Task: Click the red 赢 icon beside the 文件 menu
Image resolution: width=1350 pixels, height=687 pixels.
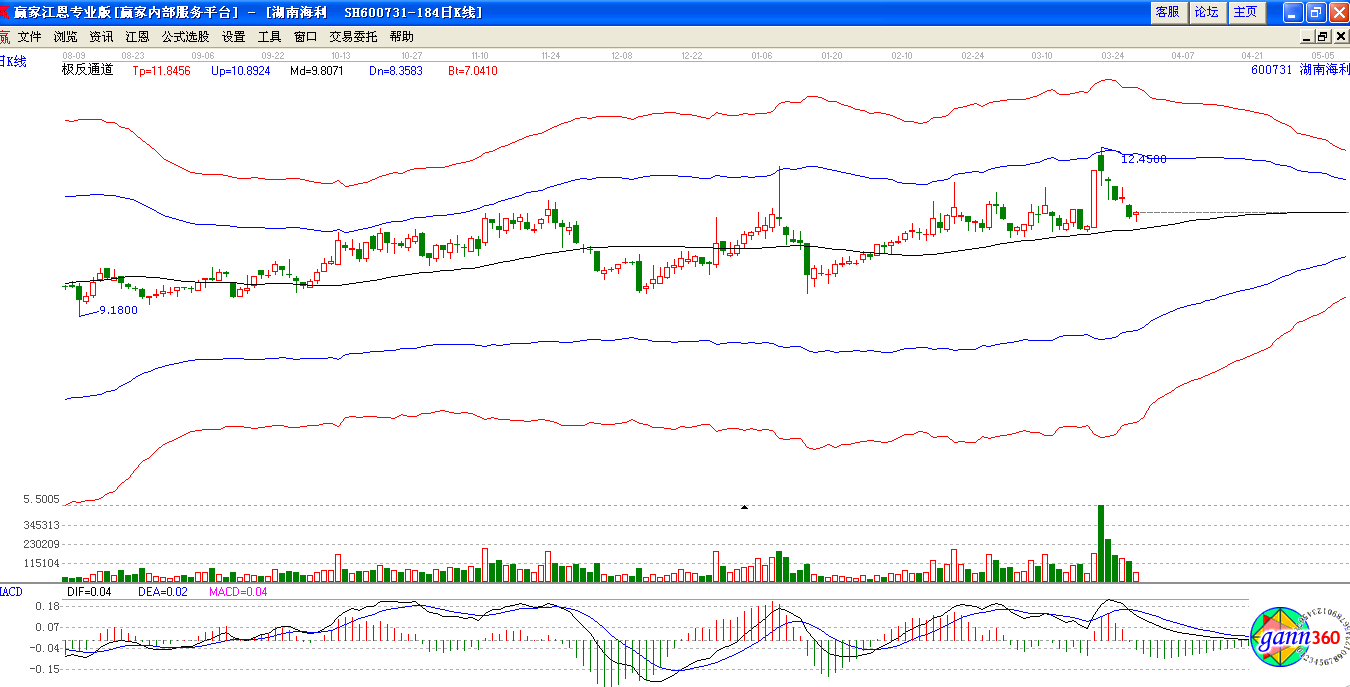Action: coord(4,36)
